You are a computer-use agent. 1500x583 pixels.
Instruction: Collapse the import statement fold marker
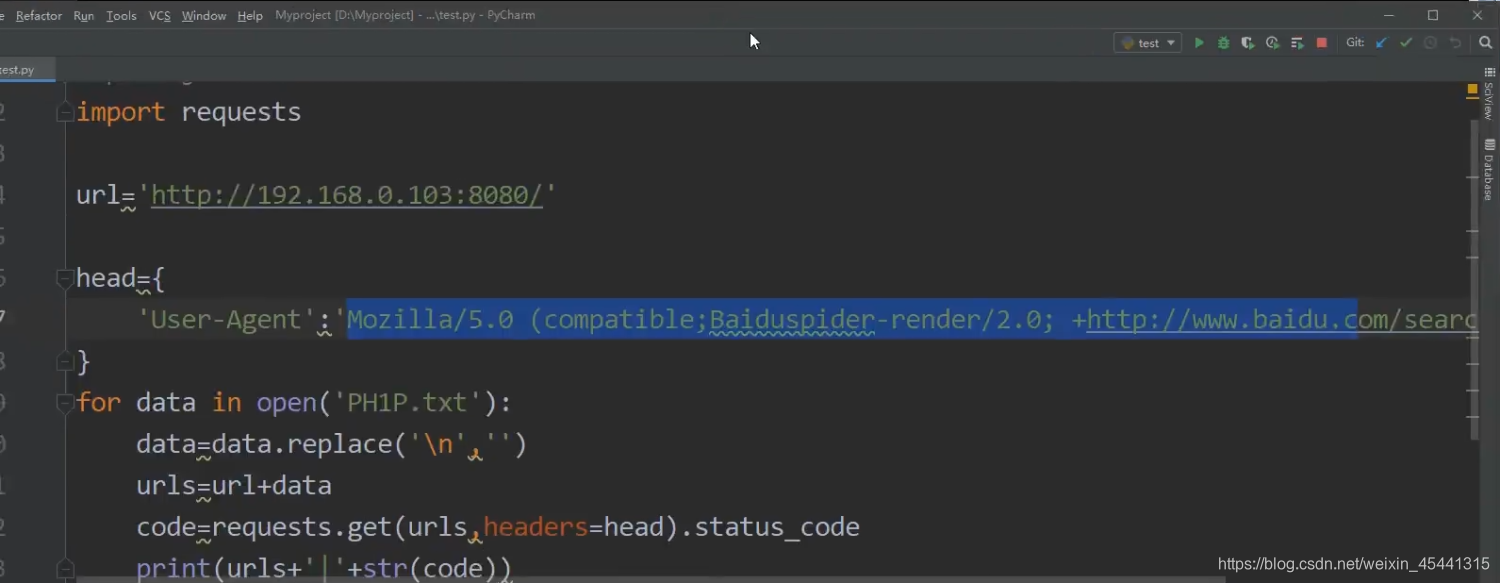point(65,112)
